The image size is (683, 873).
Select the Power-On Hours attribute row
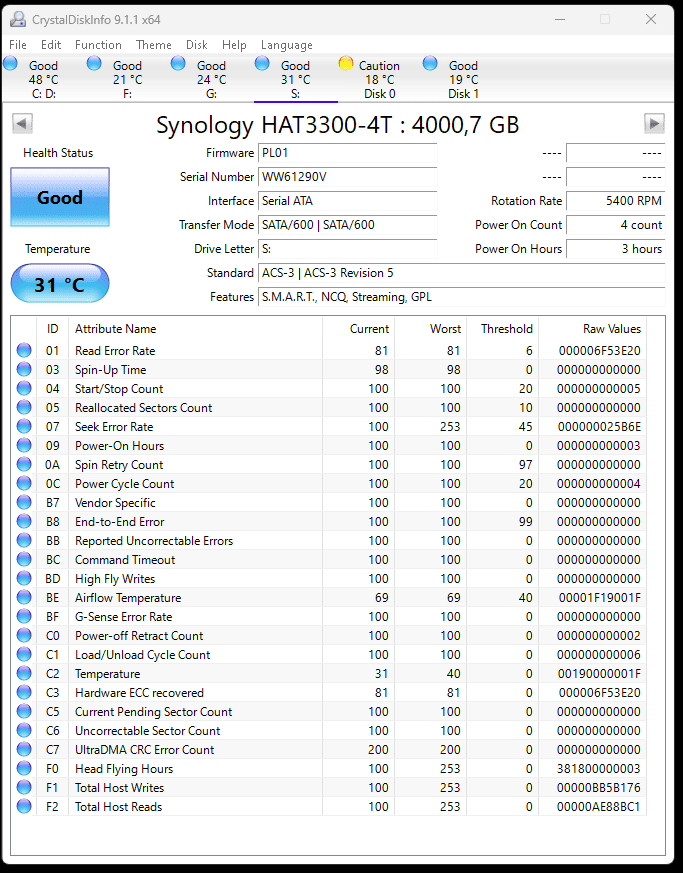click(120, 446)
